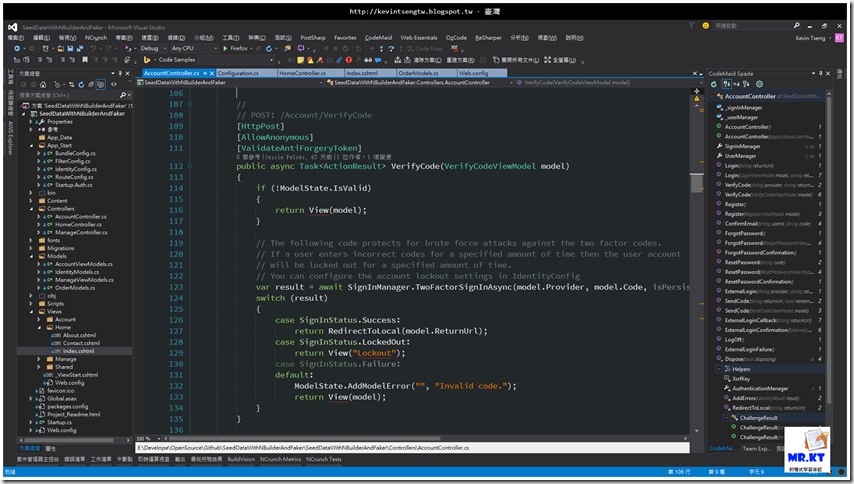Expand the Scripts folder in Solution Explorer
The image size is (854, 484).
[x=32, y=304]
